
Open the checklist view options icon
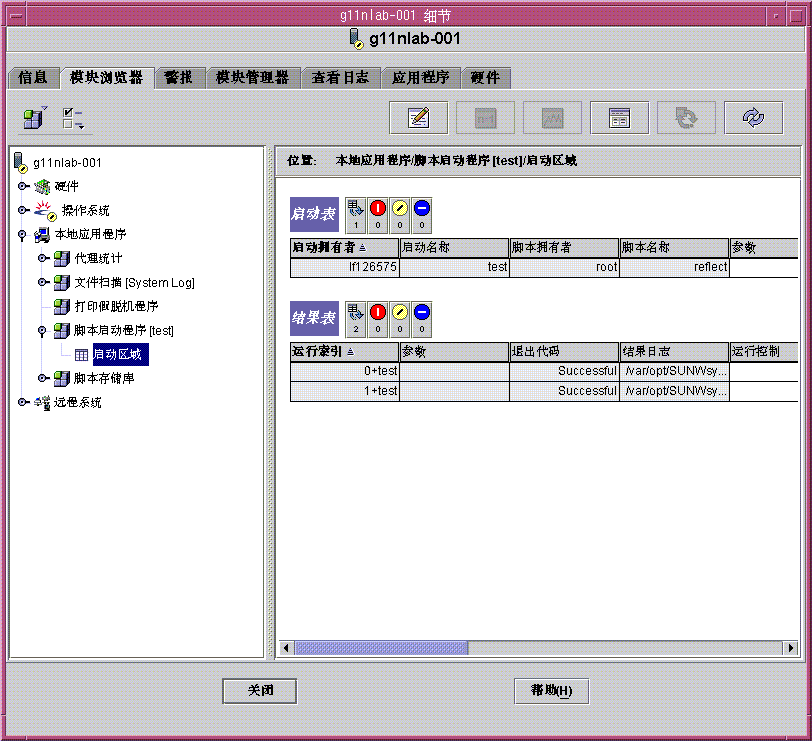coord(73,119)
